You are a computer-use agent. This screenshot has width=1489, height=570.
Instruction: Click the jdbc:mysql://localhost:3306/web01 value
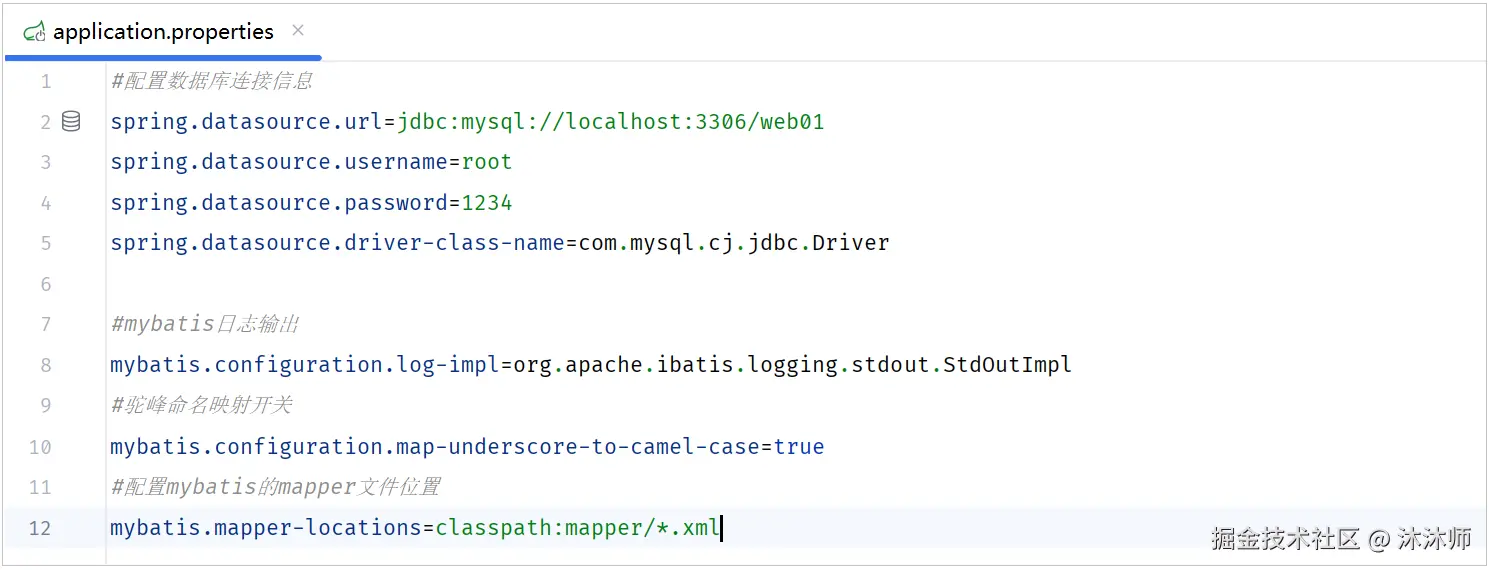coord(611,122)
